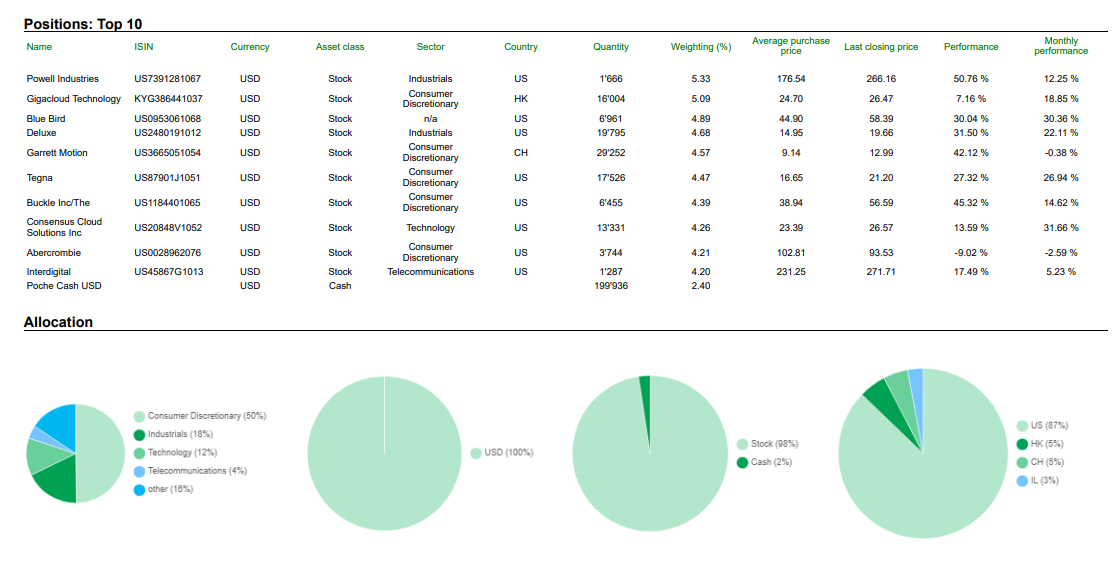Screen dimensions: 1120x576
Task: Click the Stock (98%) legend dot
Action: coord(742,444)
